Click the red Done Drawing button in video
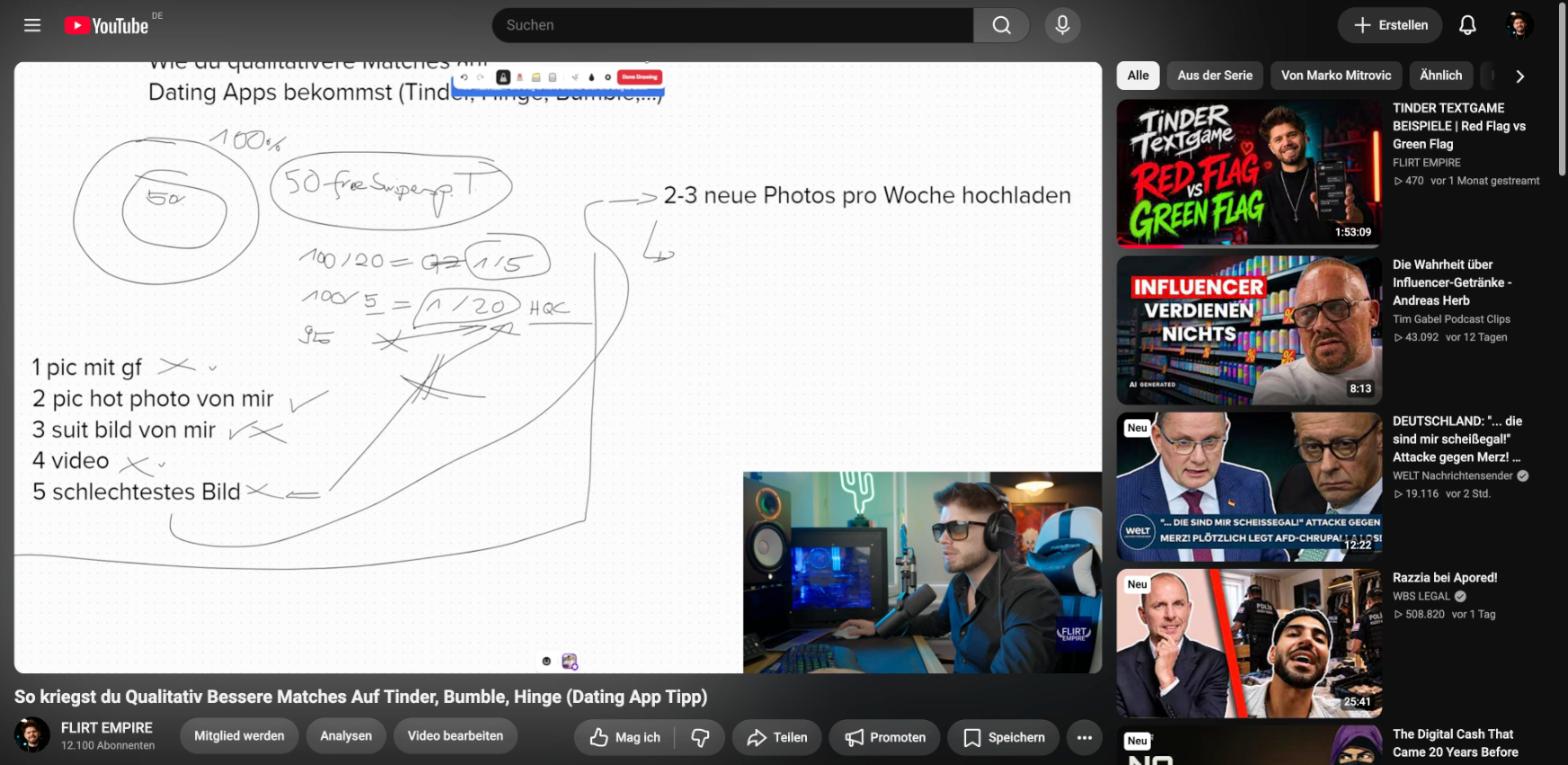Image resolution: width=1568 pixels, height=765 pixels. coord(639,77)
